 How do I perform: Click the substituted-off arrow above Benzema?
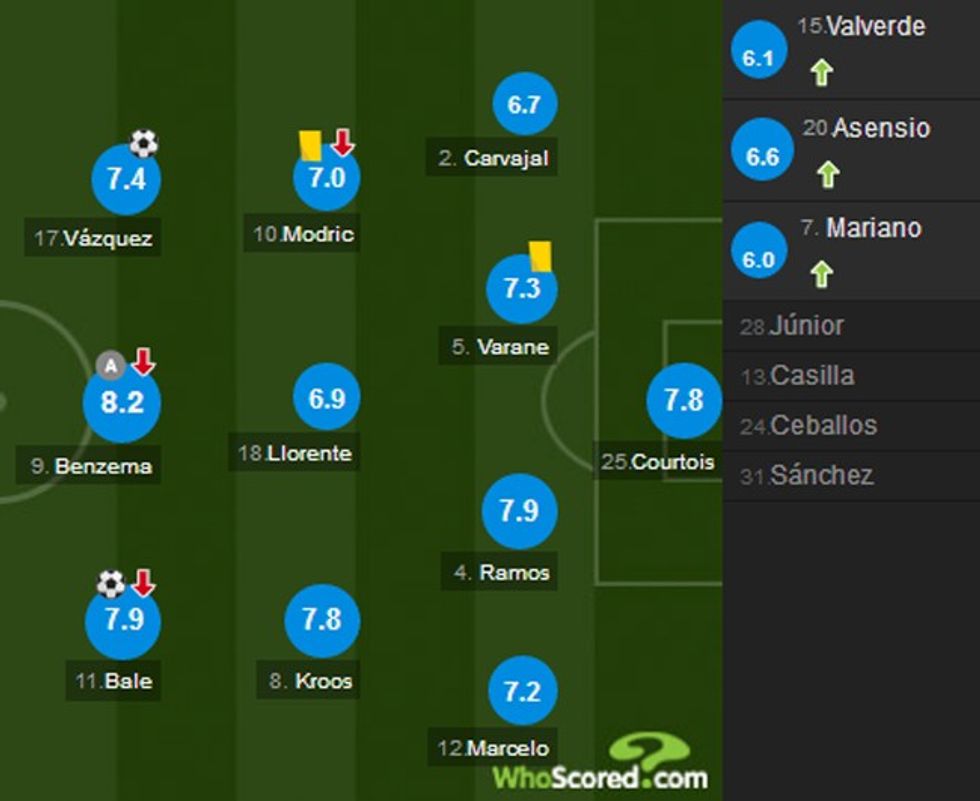[143, 362]
